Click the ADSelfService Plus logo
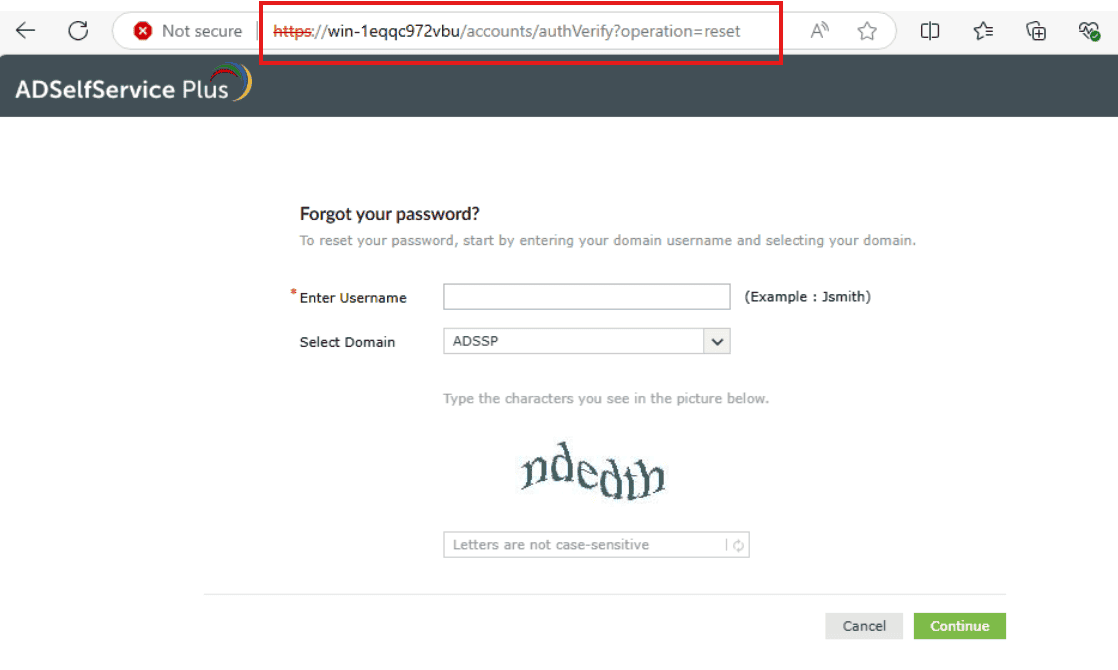The image size is (1118, 670). pos(133,83)
